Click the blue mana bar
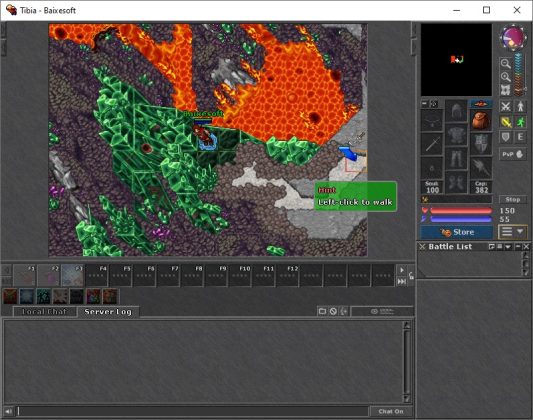This screenshot has height=420, width=533. (x=461, y=219)
